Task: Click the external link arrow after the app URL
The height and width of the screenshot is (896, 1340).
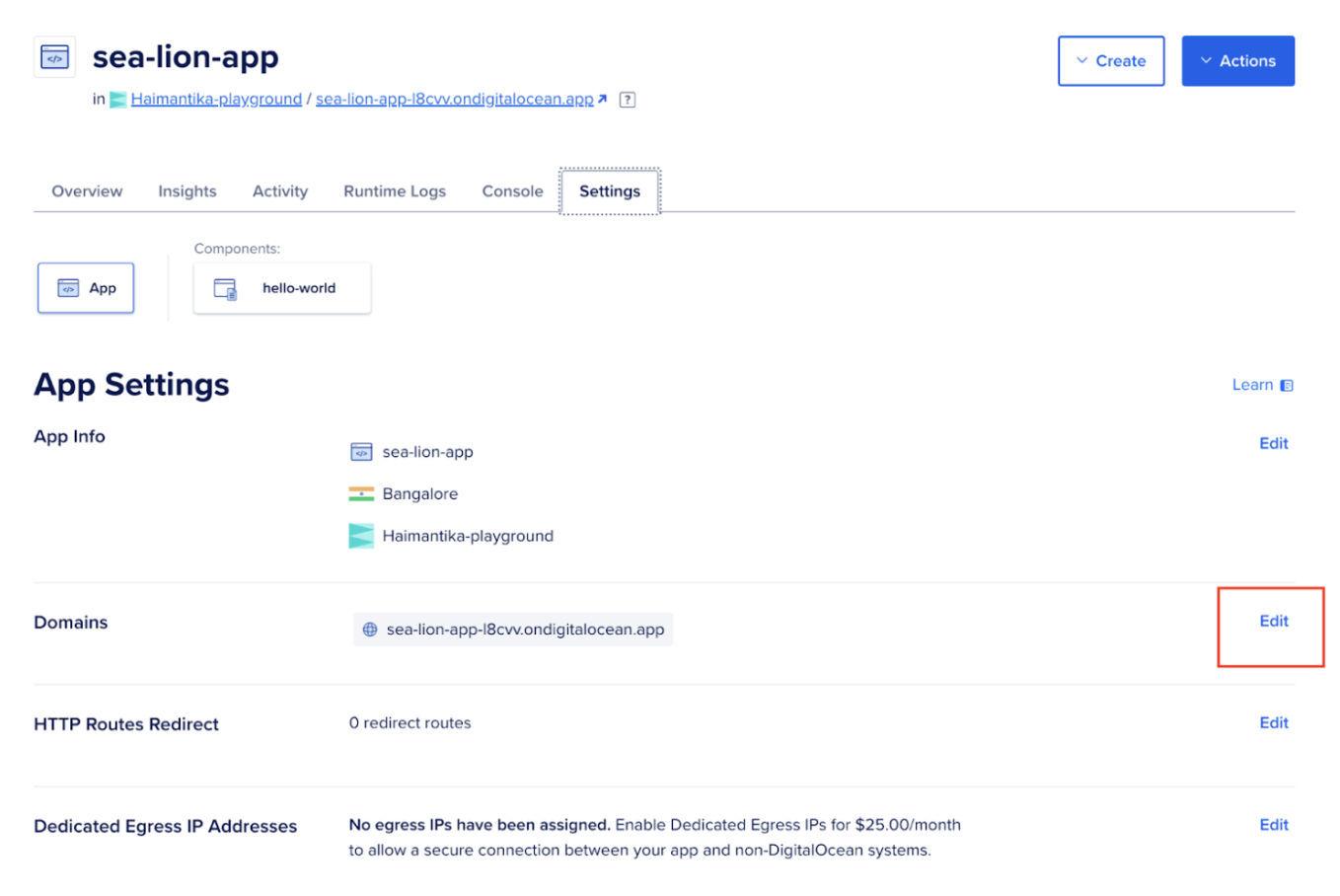Action: [x=602, y=99]
